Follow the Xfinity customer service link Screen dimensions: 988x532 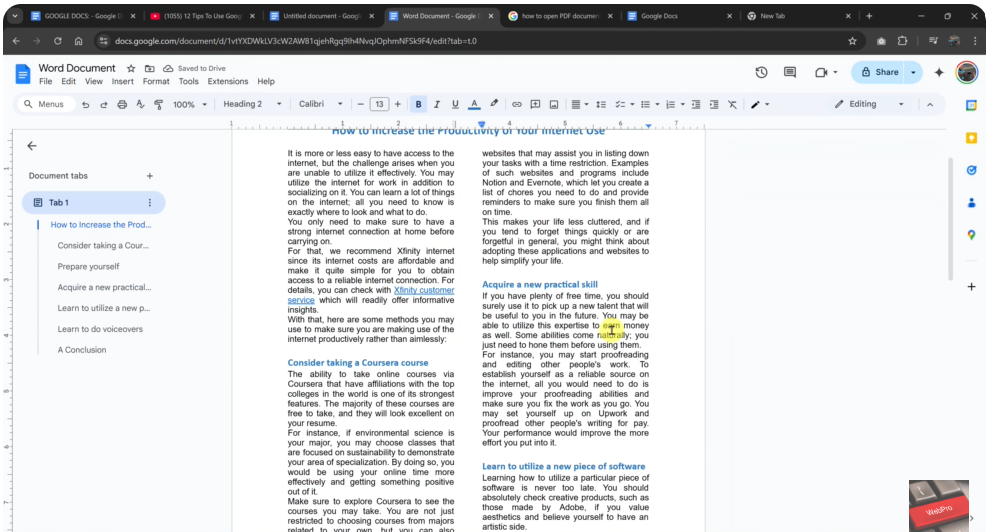click(423, 290)
